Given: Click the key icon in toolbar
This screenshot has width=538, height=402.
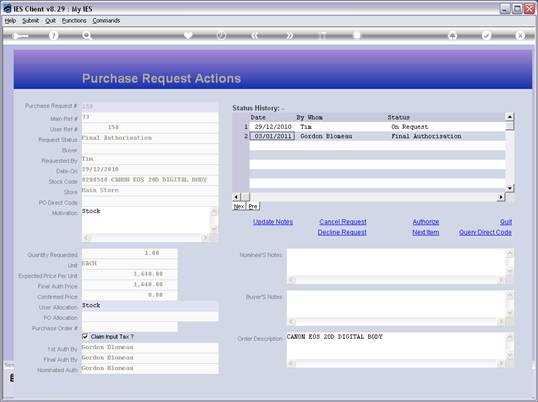Looking at the screenshot, I should pos(20,36).
